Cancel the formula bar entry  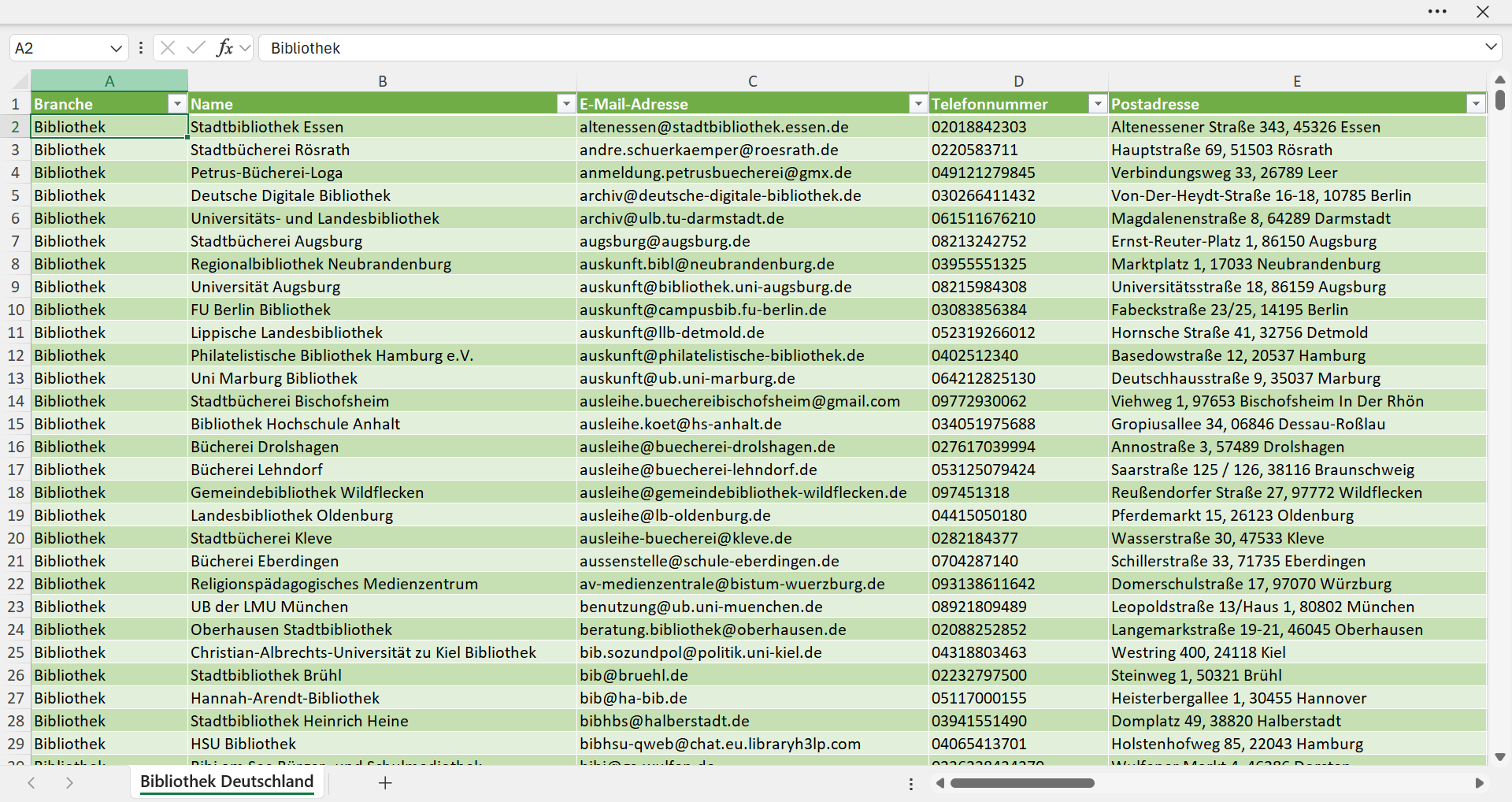(167, 48)
